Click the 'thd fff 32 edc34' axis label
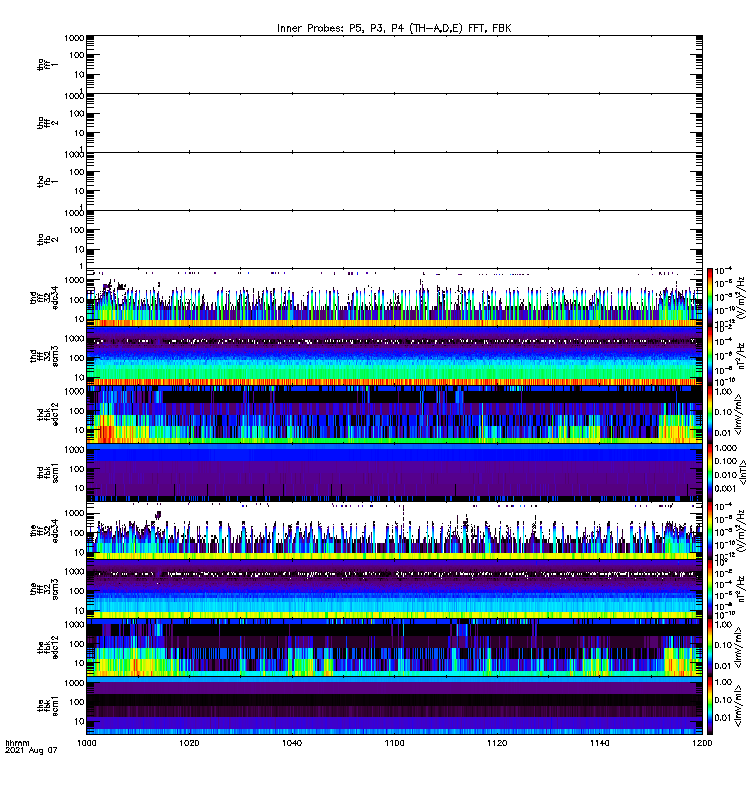Image resolution: width=750 pixels, height=800 pixels. click(x=44, y=298)
